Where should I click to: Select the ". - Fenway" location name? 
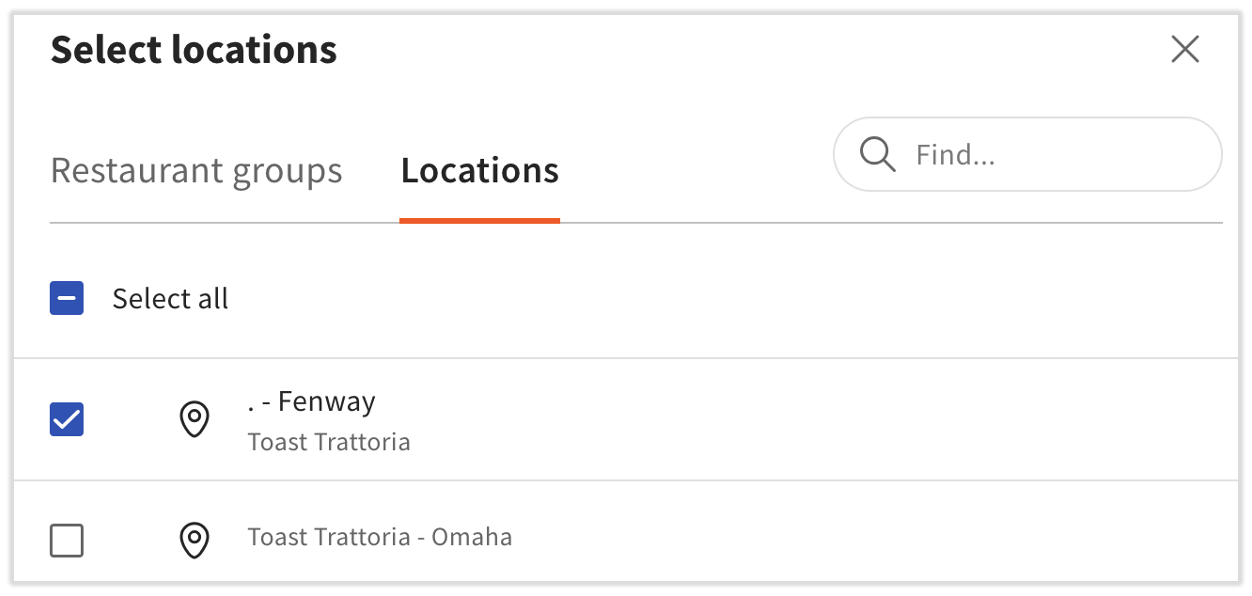[312, 402]
